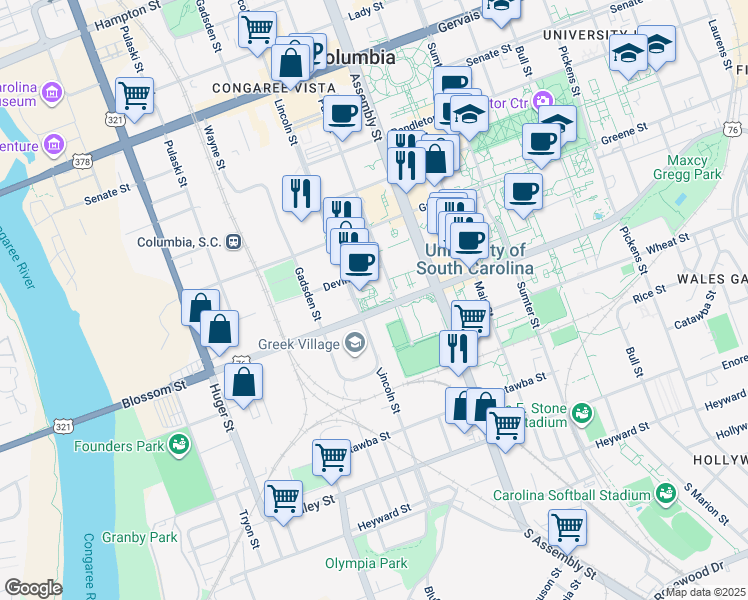
Task: Click the Carolina Softball Stadium pin
Action: click(x=665, y=494)
